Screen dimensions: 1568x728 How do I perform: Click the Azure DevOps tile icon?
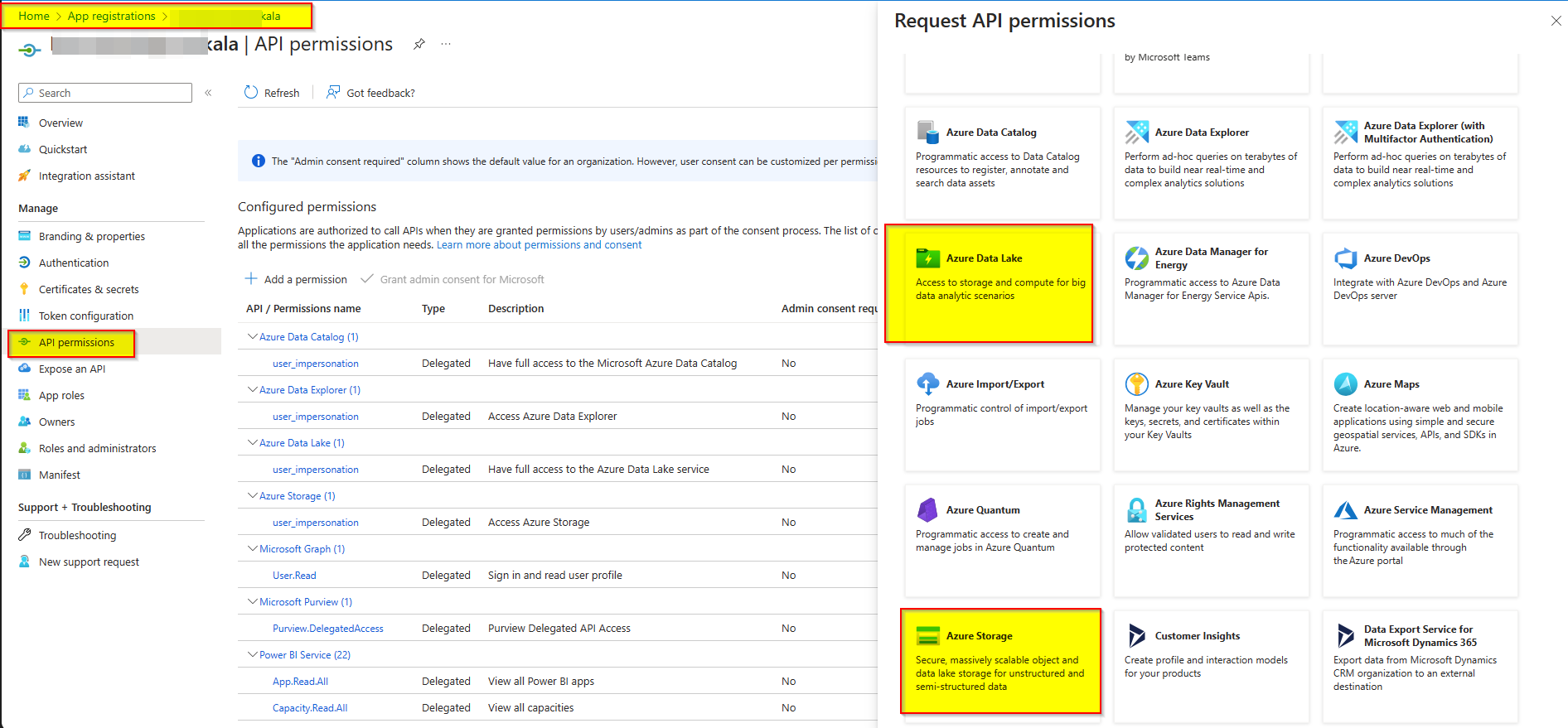tap(1345, 258)
